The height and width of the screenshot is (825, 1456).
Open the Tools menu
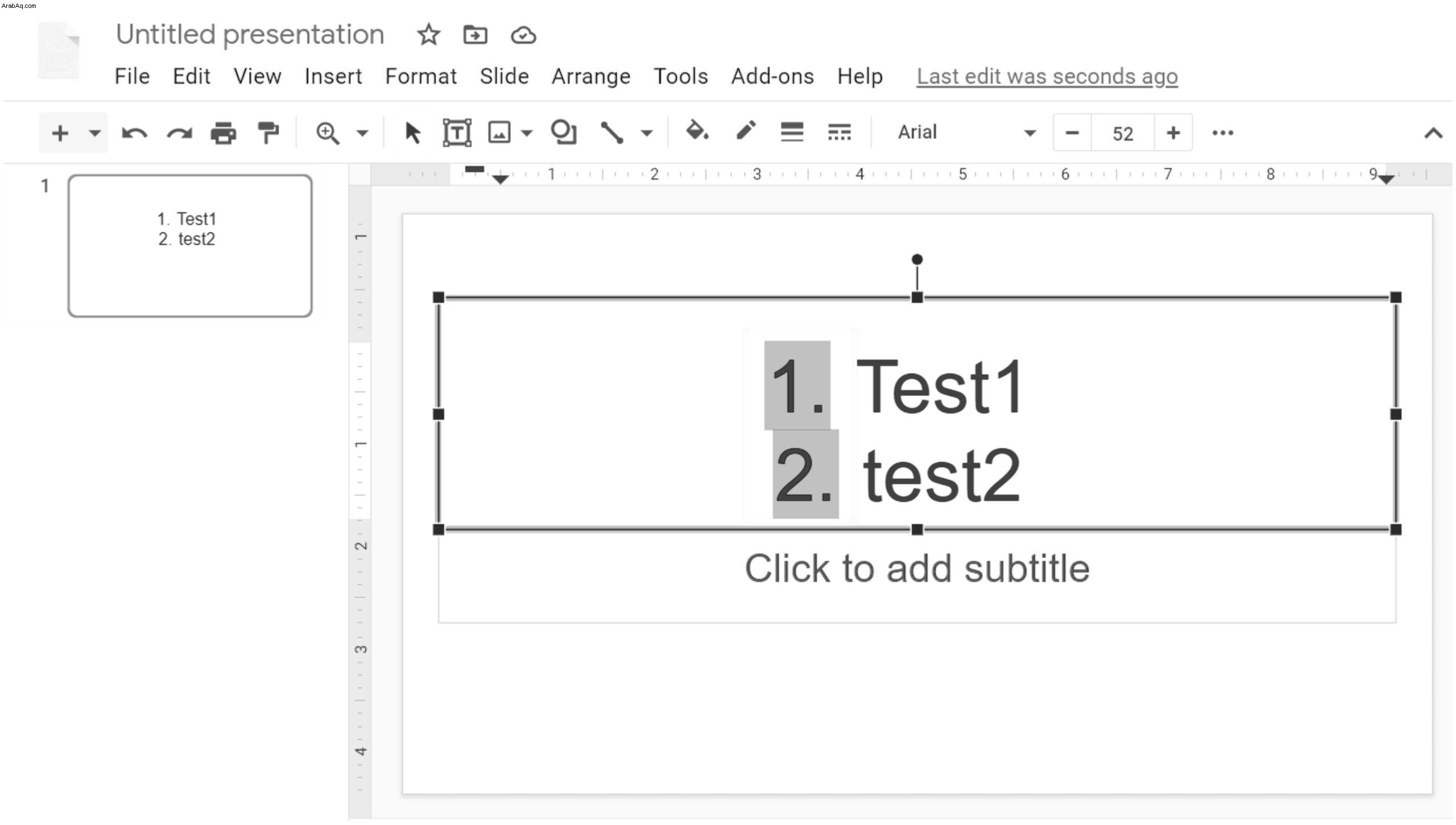pos(681,76)
